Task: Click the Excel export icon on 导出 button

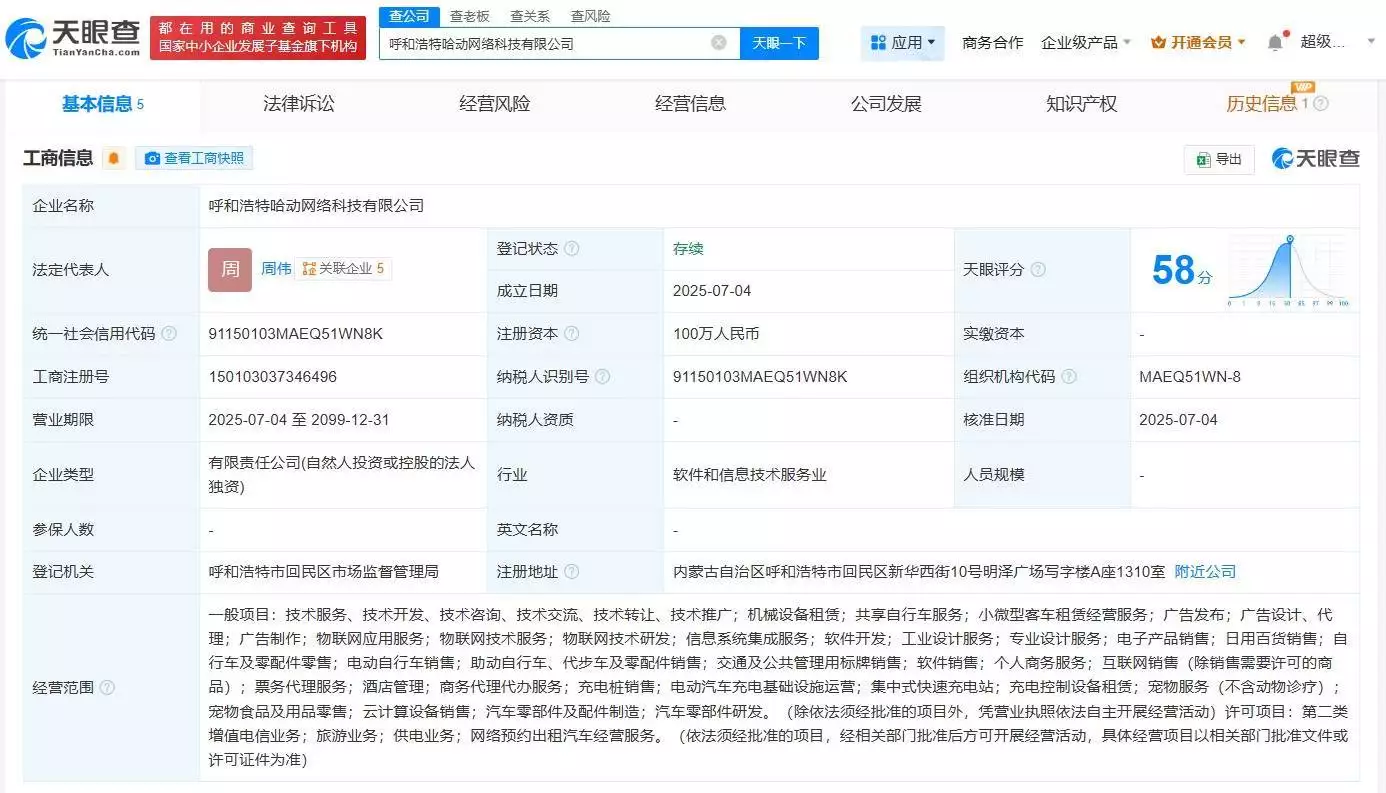Action: click(1204, 158)
